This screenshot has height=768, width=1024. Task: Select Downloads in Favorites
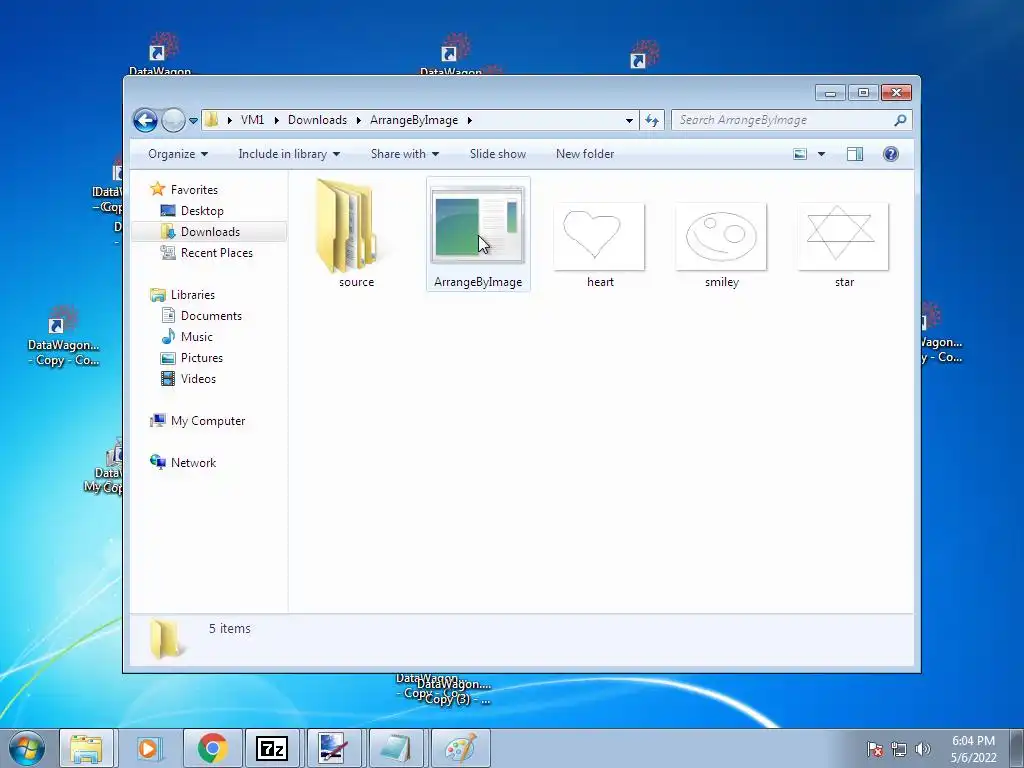(210, 232)
